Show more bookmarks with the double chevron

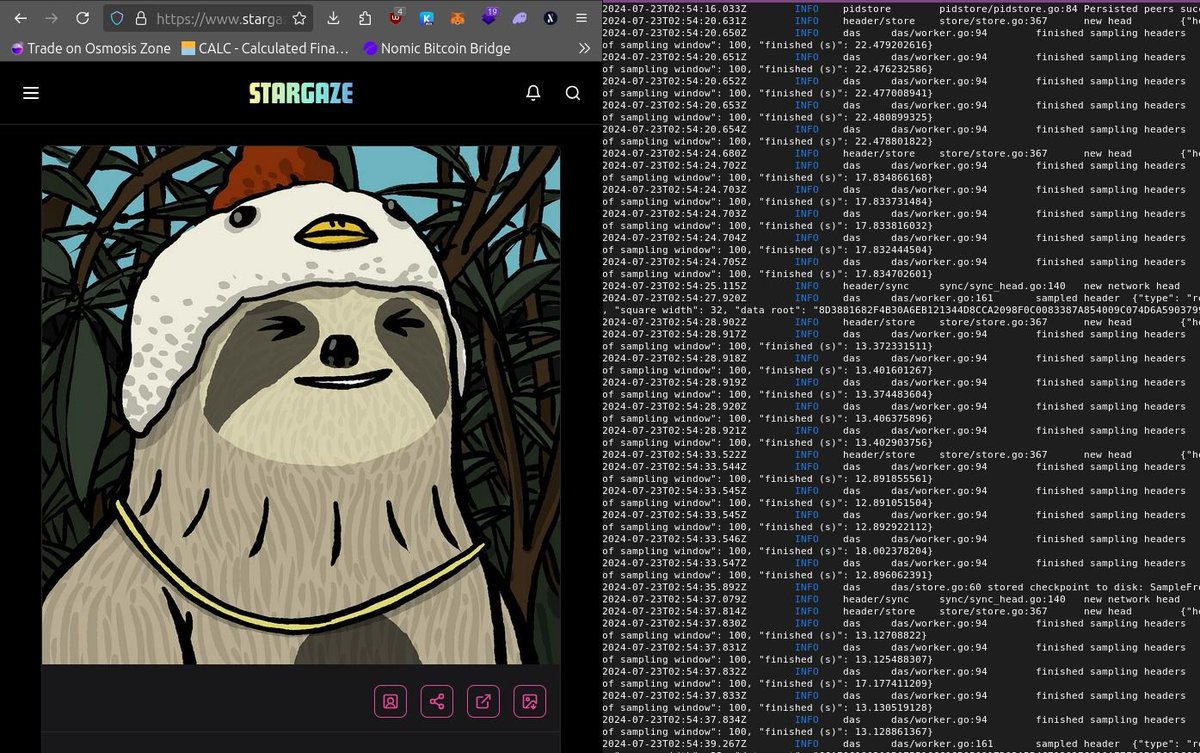(x=584, y=48)
